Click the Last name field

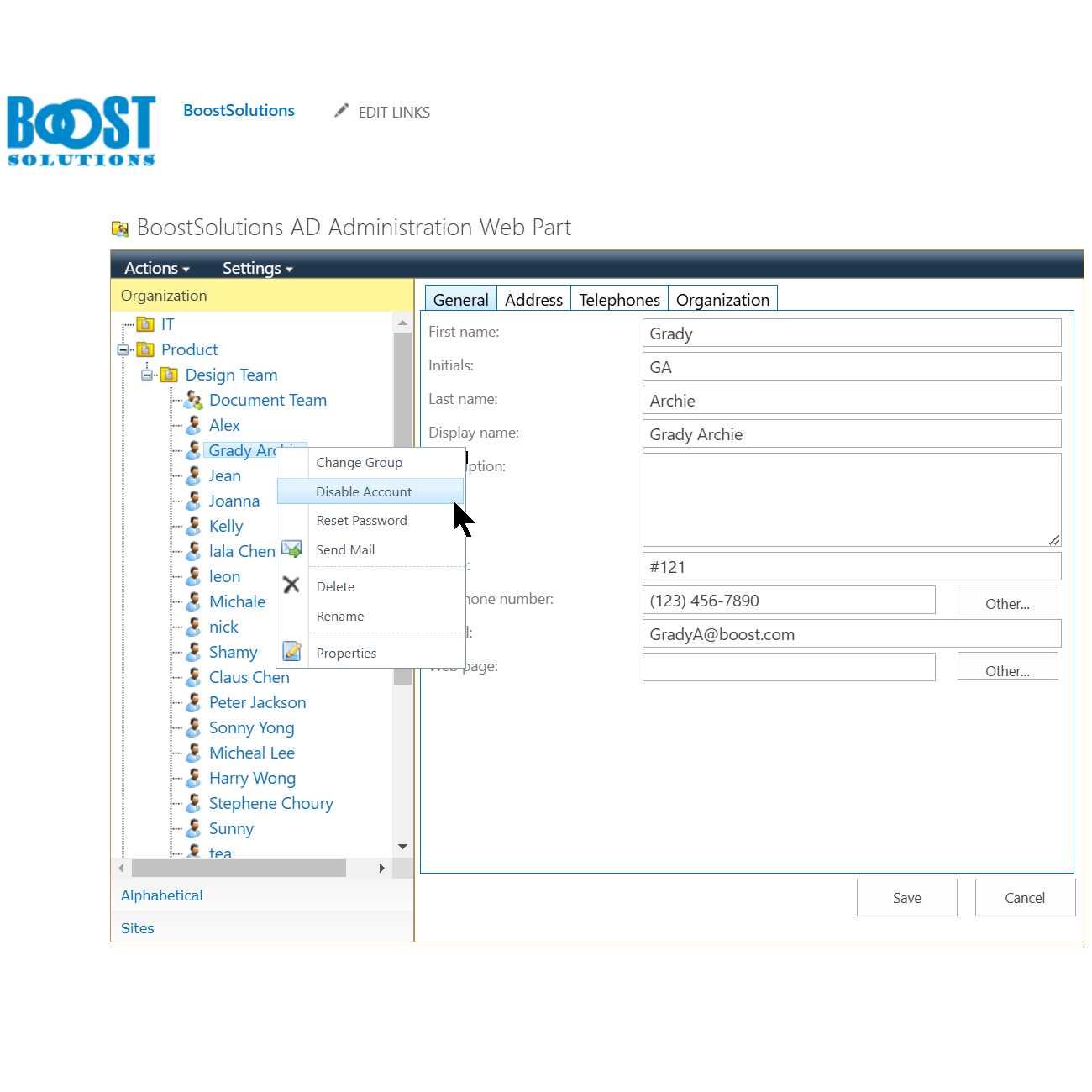click(x=852, y=400)
